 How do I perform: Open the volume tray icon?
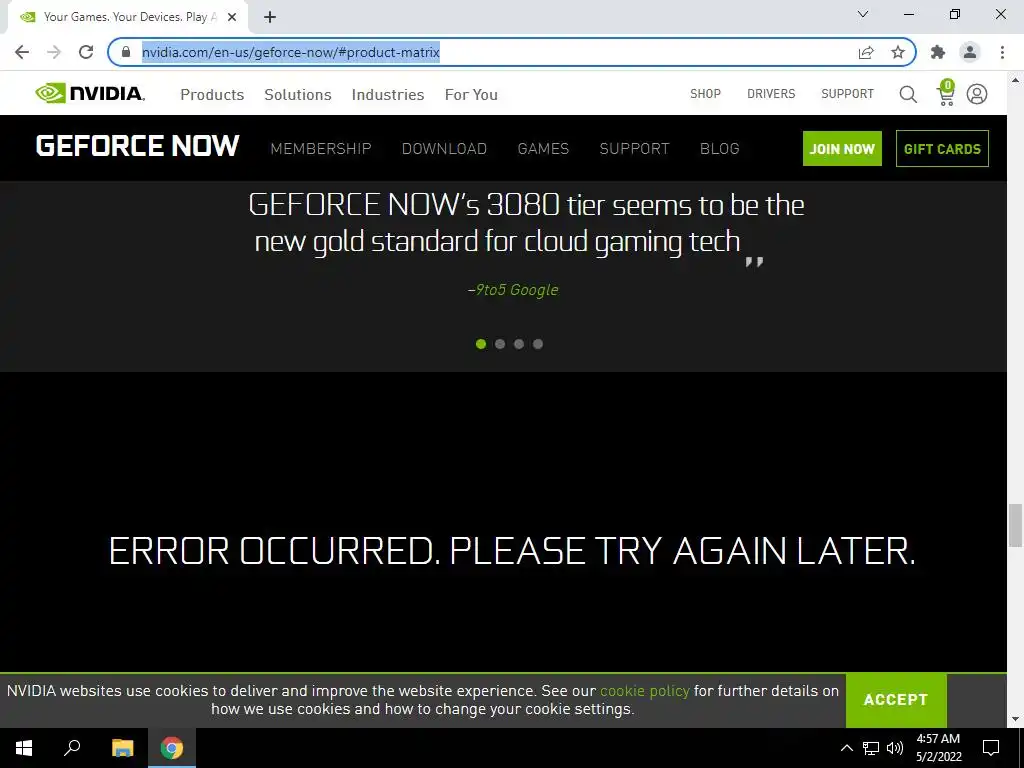(895, 748)
